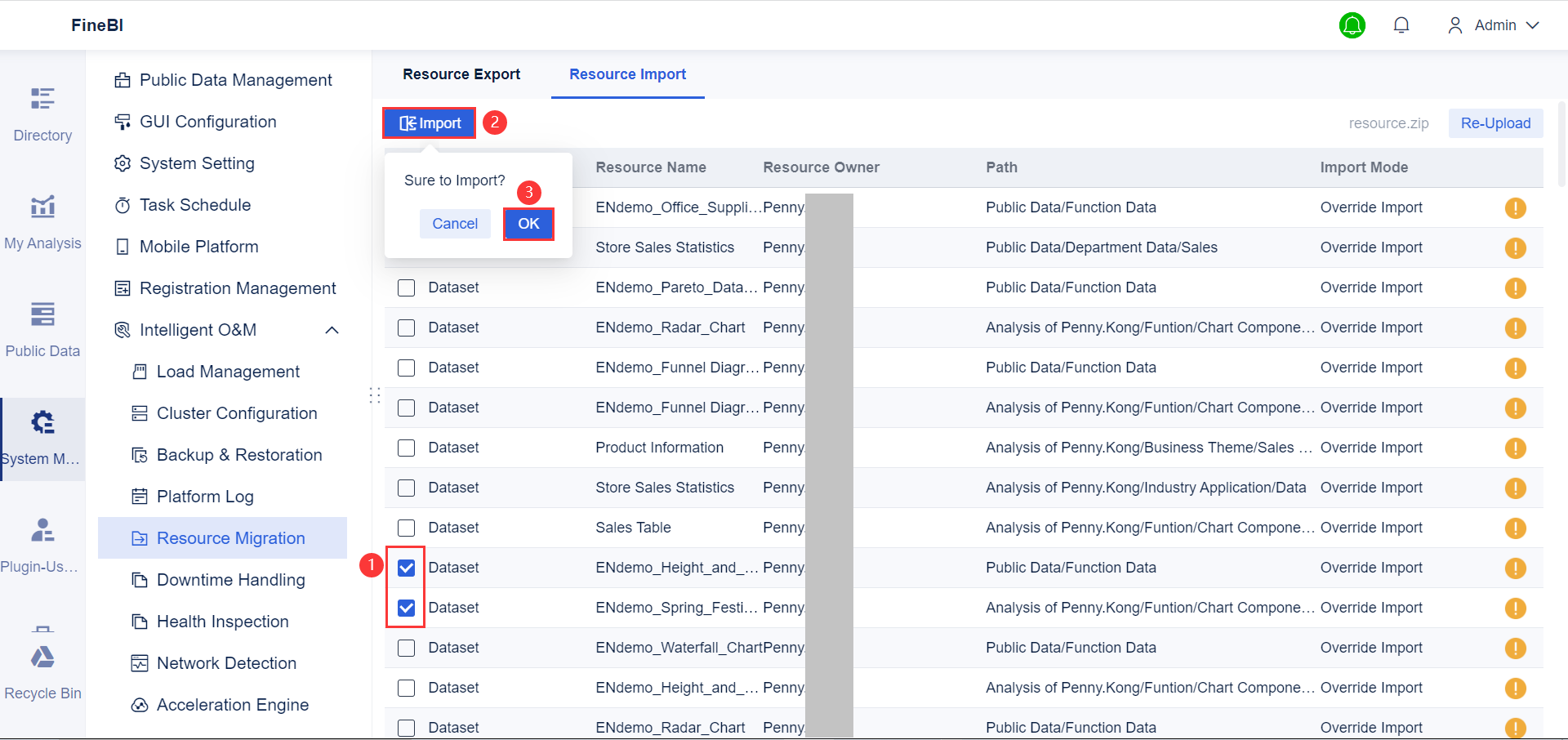Confirm import with the OK button
The height and width of the screenshot is (740, 1568).
coord(528,224)
